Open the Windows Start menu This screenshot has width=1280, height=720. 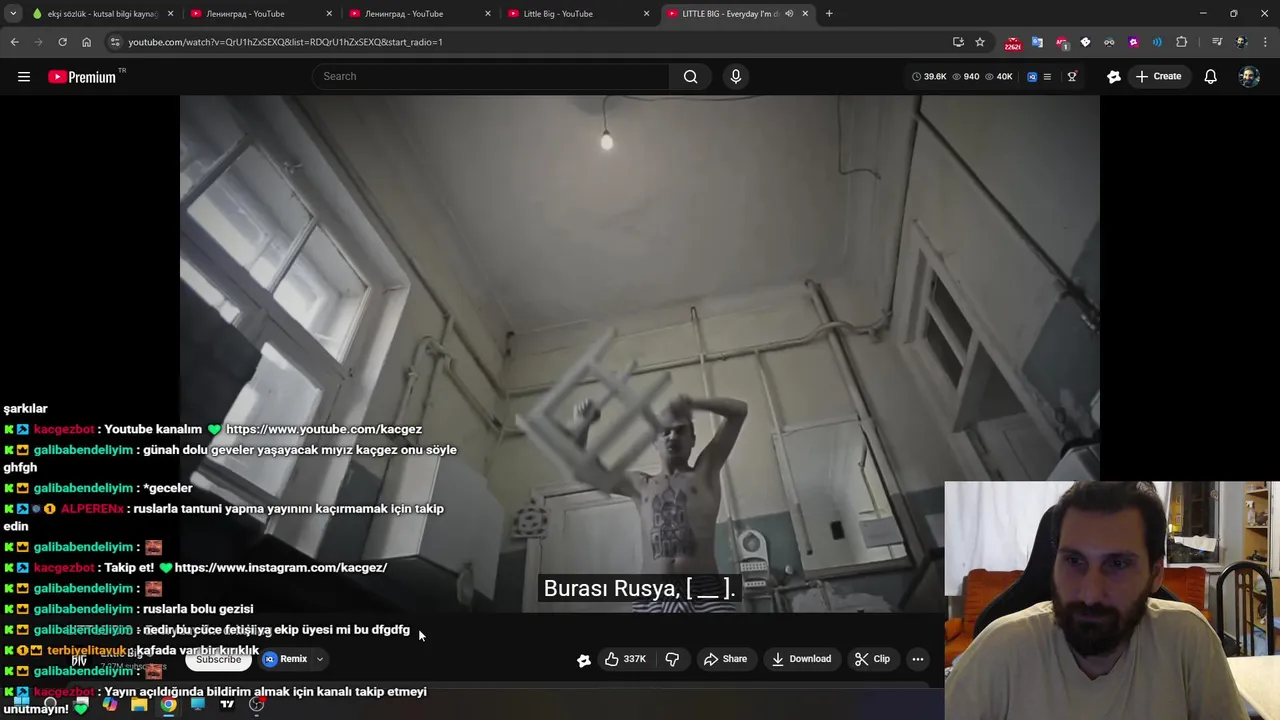[22, 704]
